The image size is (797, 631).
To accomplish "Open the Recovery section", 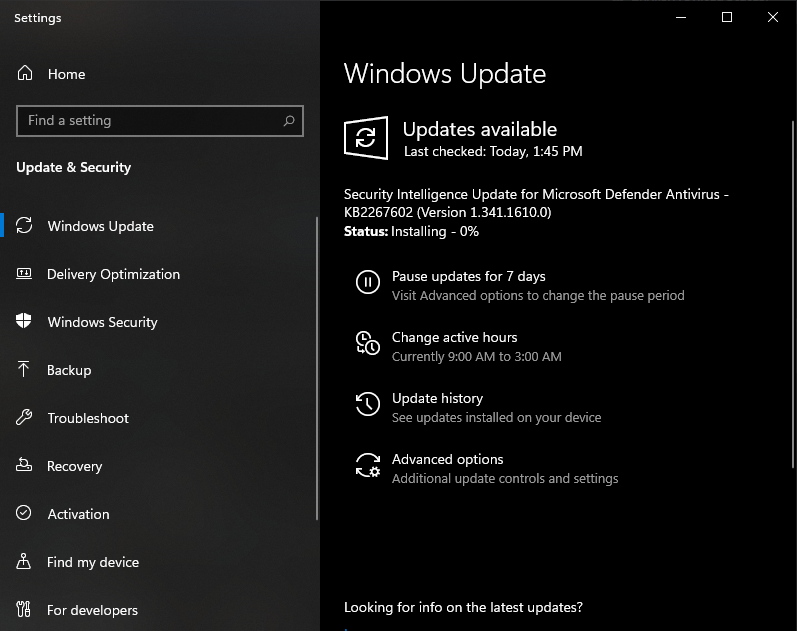I will coord(74,466).
